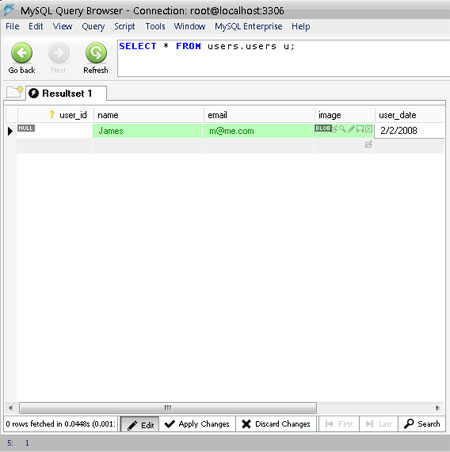450x452 pixels.
Task: Open the File menu
Action: tap(12, 26)
